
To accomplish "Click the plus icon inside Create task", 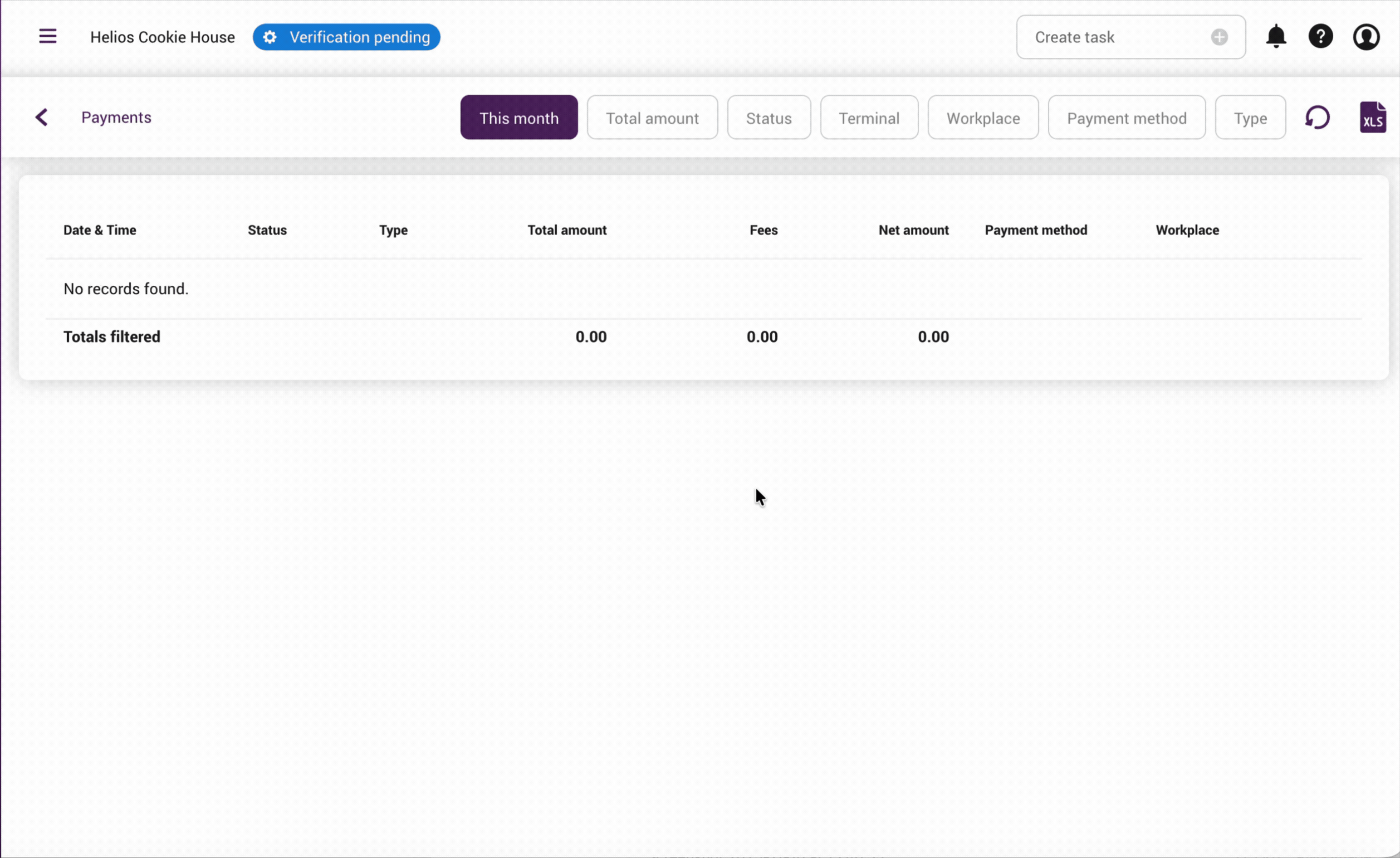I will point(1218,37).
